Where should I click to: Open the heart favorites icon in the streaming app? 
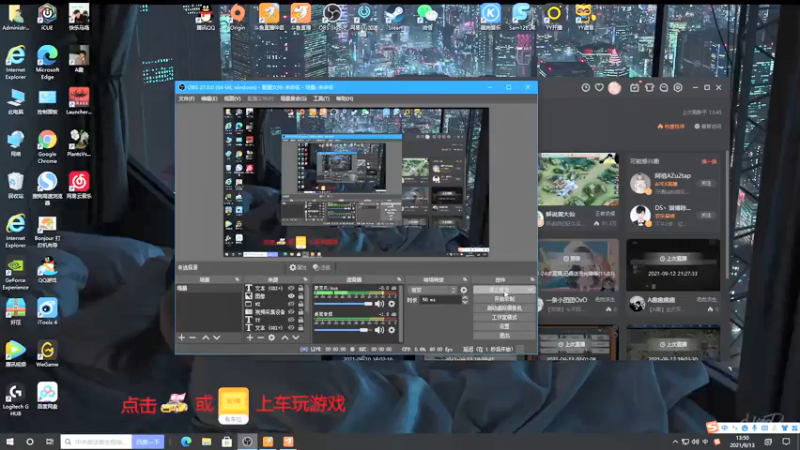[599, 88]
